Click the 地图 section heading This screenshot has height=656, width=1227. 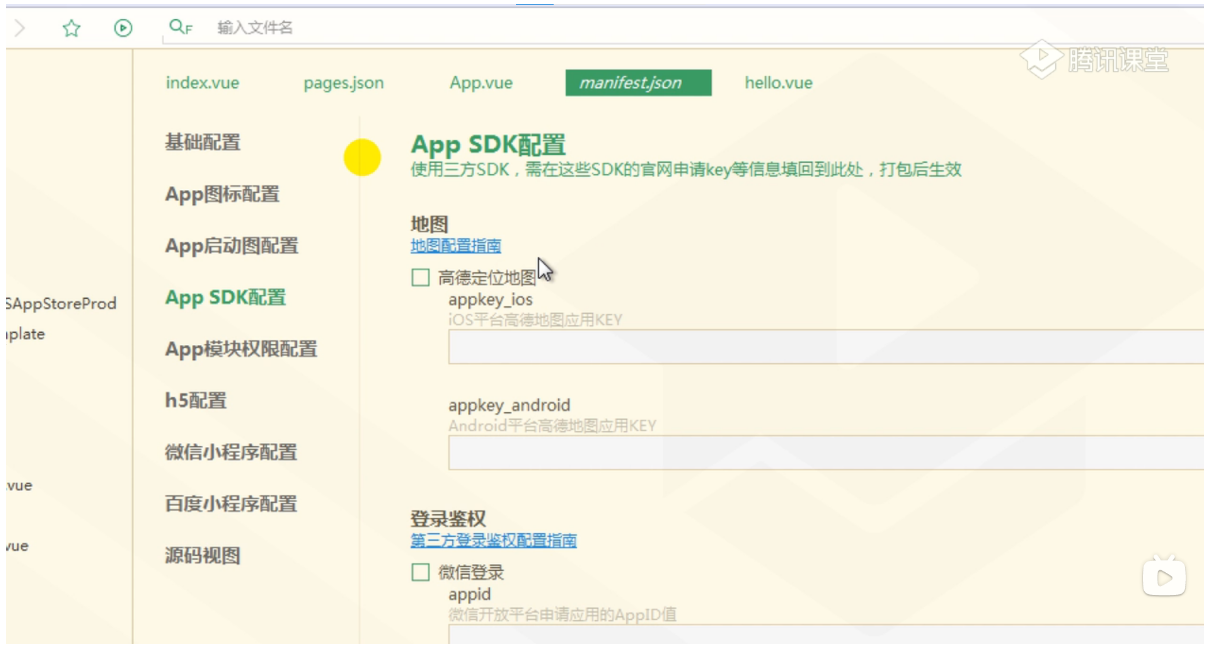coord(429,224)
